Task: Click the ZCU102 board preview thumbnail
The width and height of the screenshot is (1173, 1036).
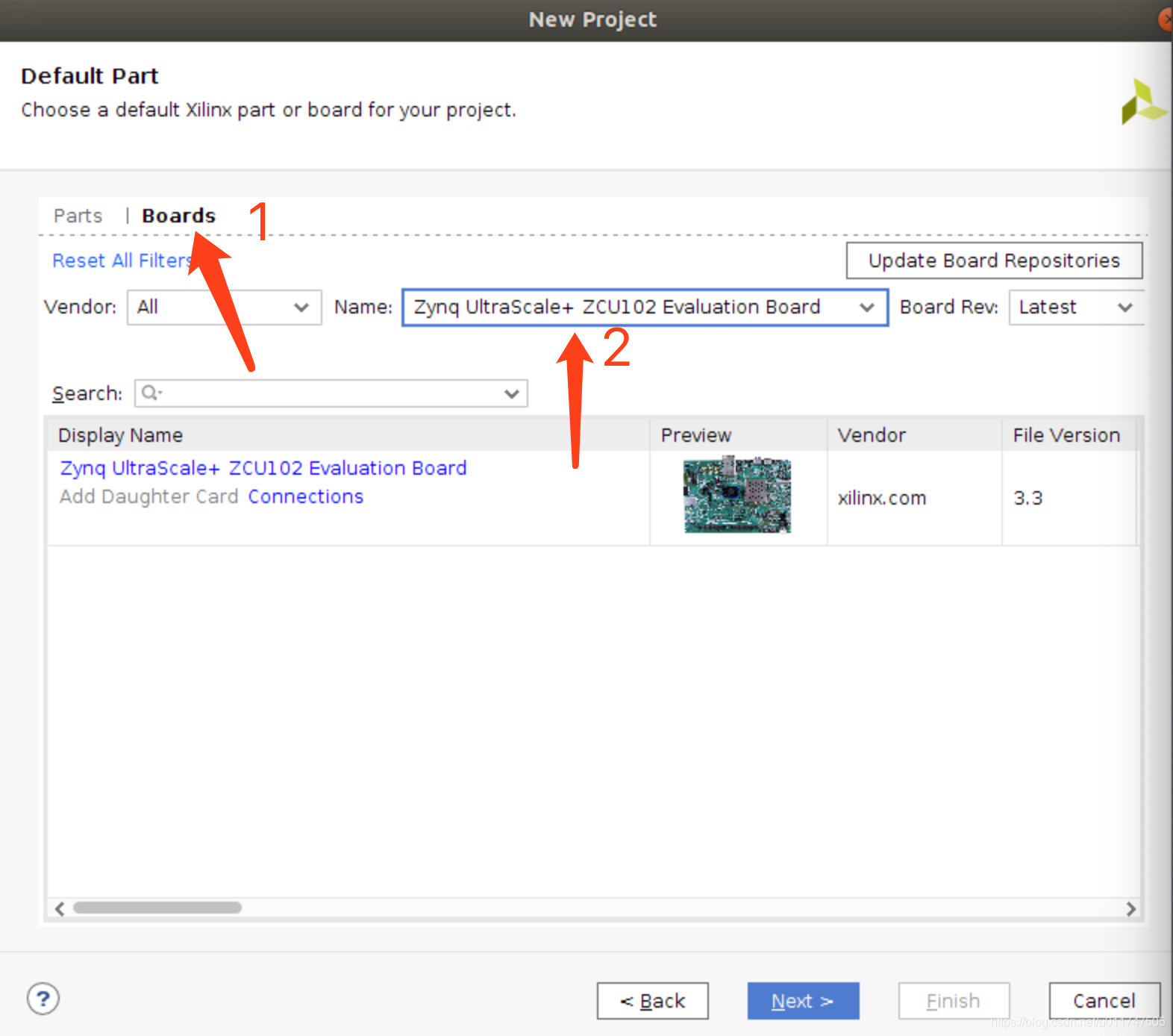Action: pyautogui.click(x=737, y=495)
